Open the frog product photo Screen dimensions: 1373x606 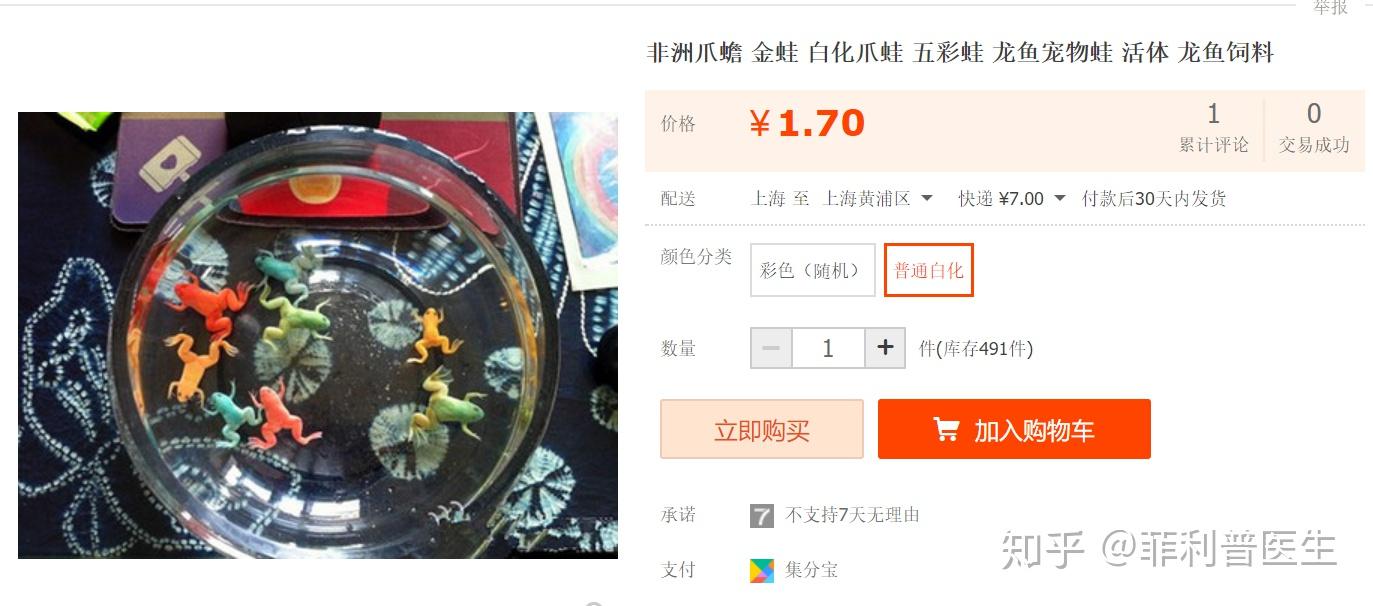[318, 335]
